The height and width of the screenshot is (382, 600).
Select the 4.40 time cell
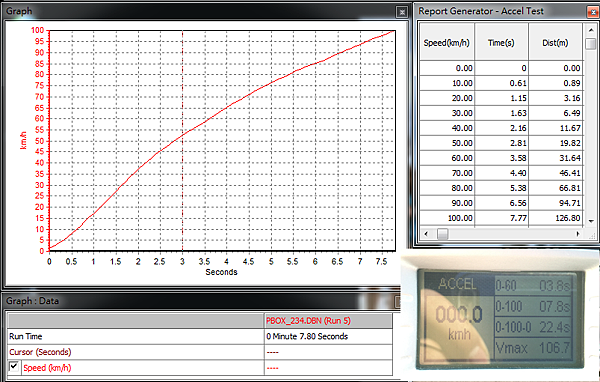click(501, 173)
